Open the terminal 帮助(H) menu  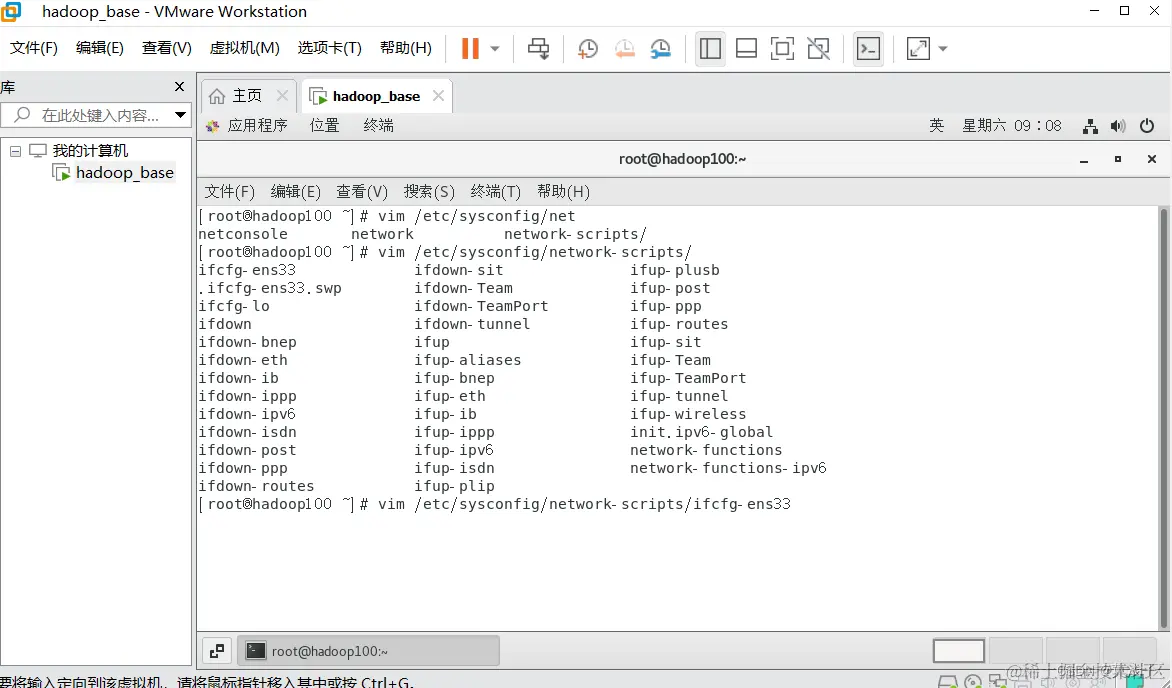pyautogui.click(x=564, y=192)
